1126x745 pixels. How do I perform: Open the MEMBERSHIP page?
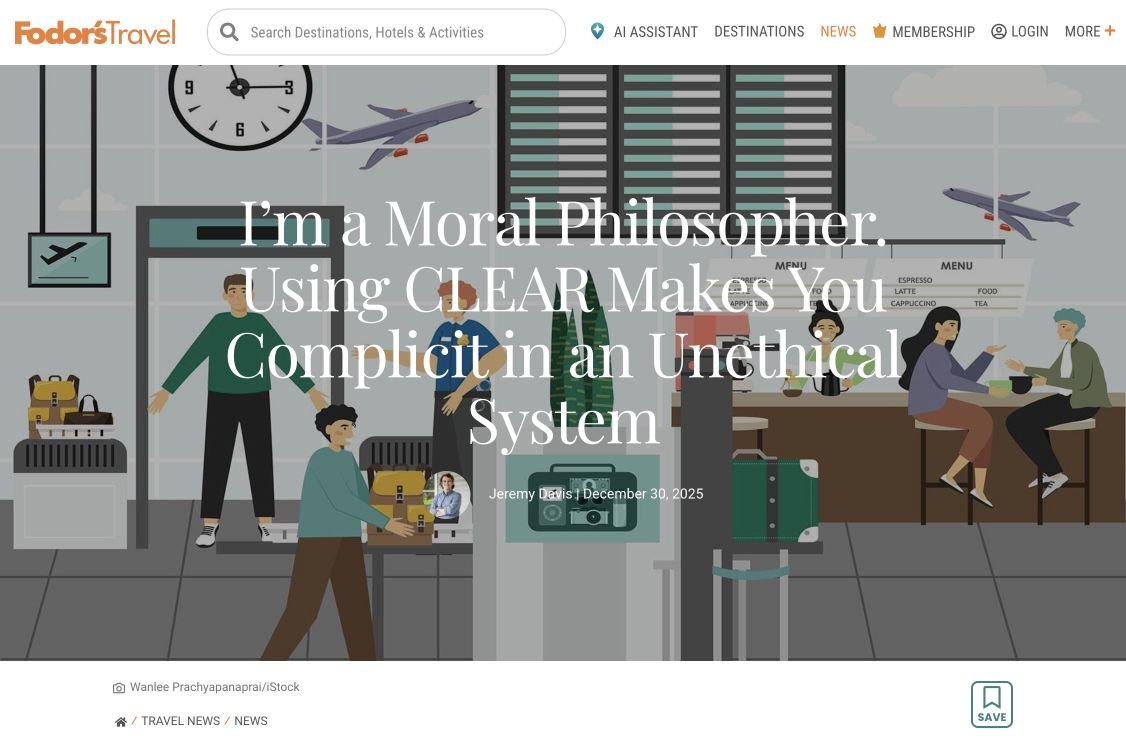click(x=933, y=32)
